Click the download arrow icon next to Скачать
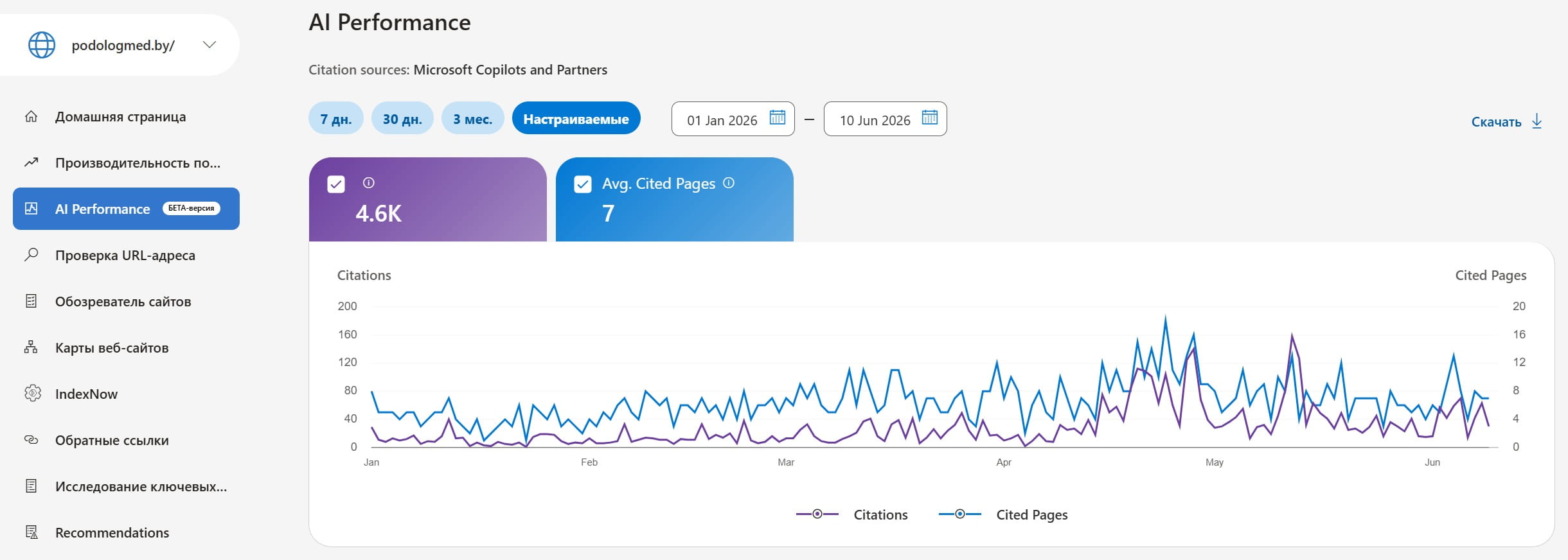Image resolution: width=1568 pixels, height=560 pixels. click(1537, 121)
